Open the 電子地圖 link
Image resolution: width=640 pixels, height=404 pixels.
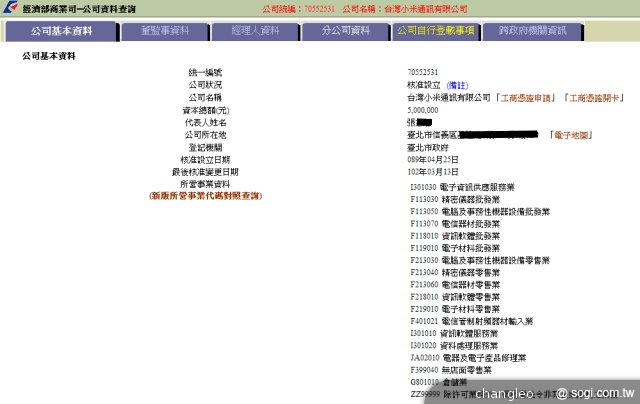(x=571, y=135)
